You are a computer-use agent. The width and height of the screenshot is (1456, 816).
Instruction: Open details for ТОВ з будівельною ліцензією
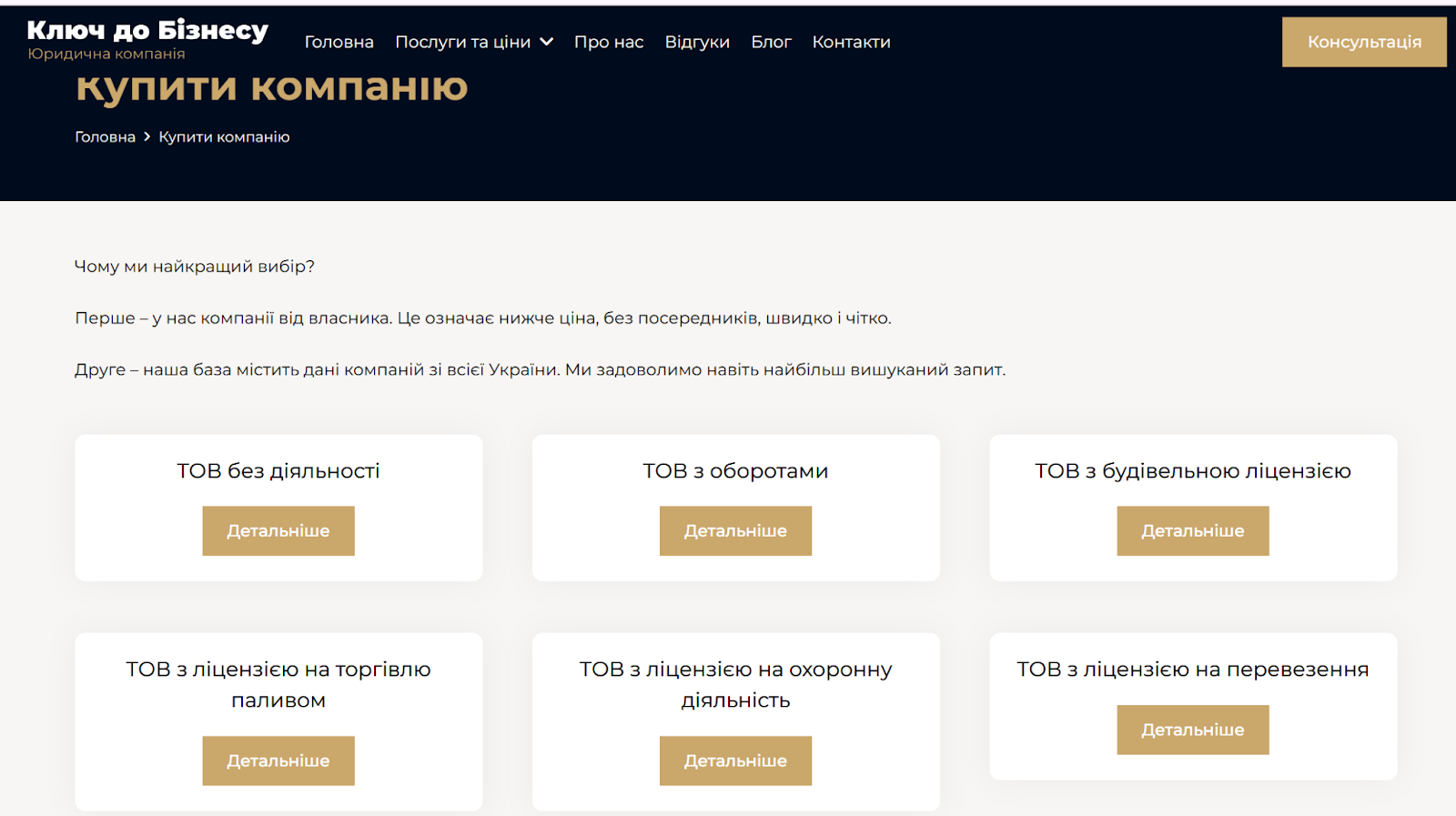click(1192, 531)
